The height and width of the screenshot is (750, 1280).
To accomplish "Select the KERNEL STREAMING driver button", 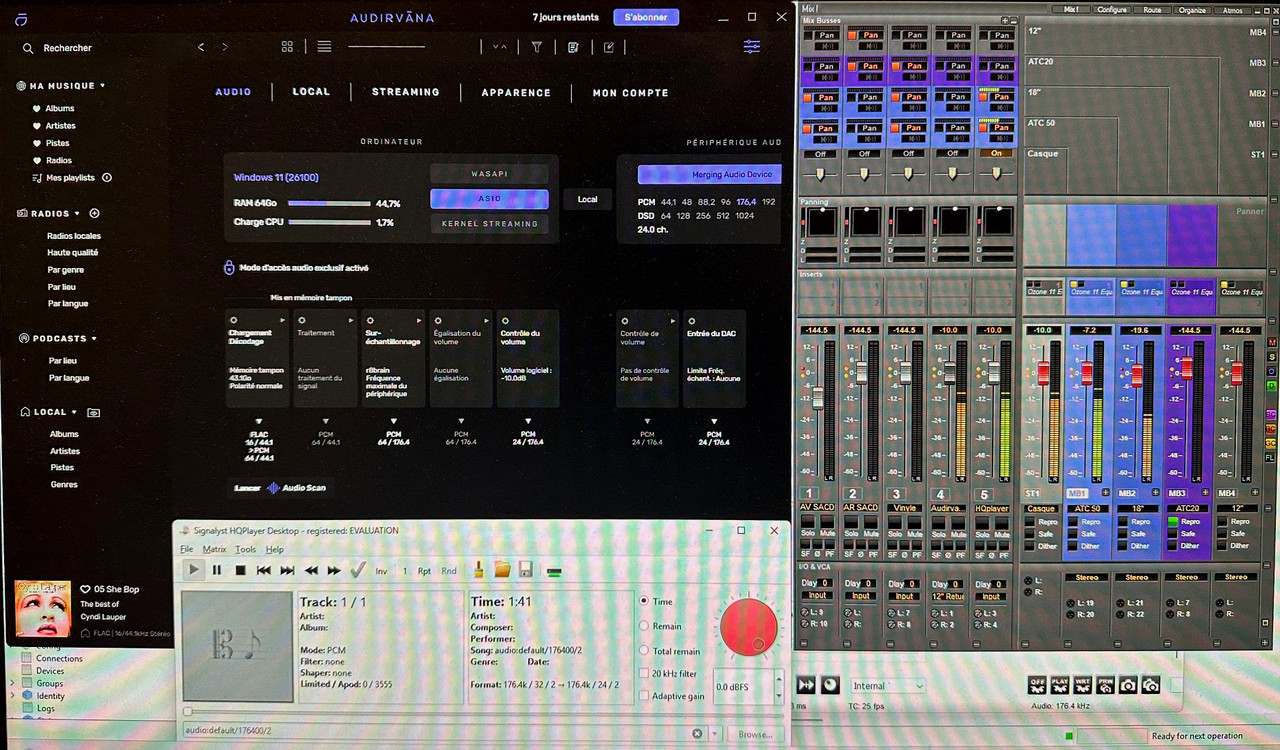I will tap(489, 223).
